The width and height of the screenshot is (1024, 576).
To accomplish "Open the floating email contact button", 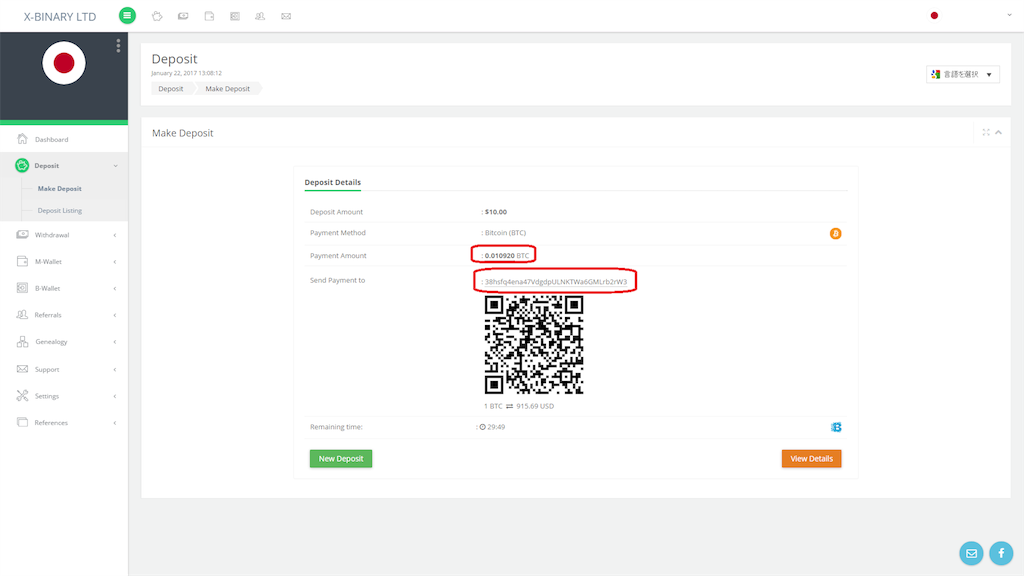I will click(971, 553).
